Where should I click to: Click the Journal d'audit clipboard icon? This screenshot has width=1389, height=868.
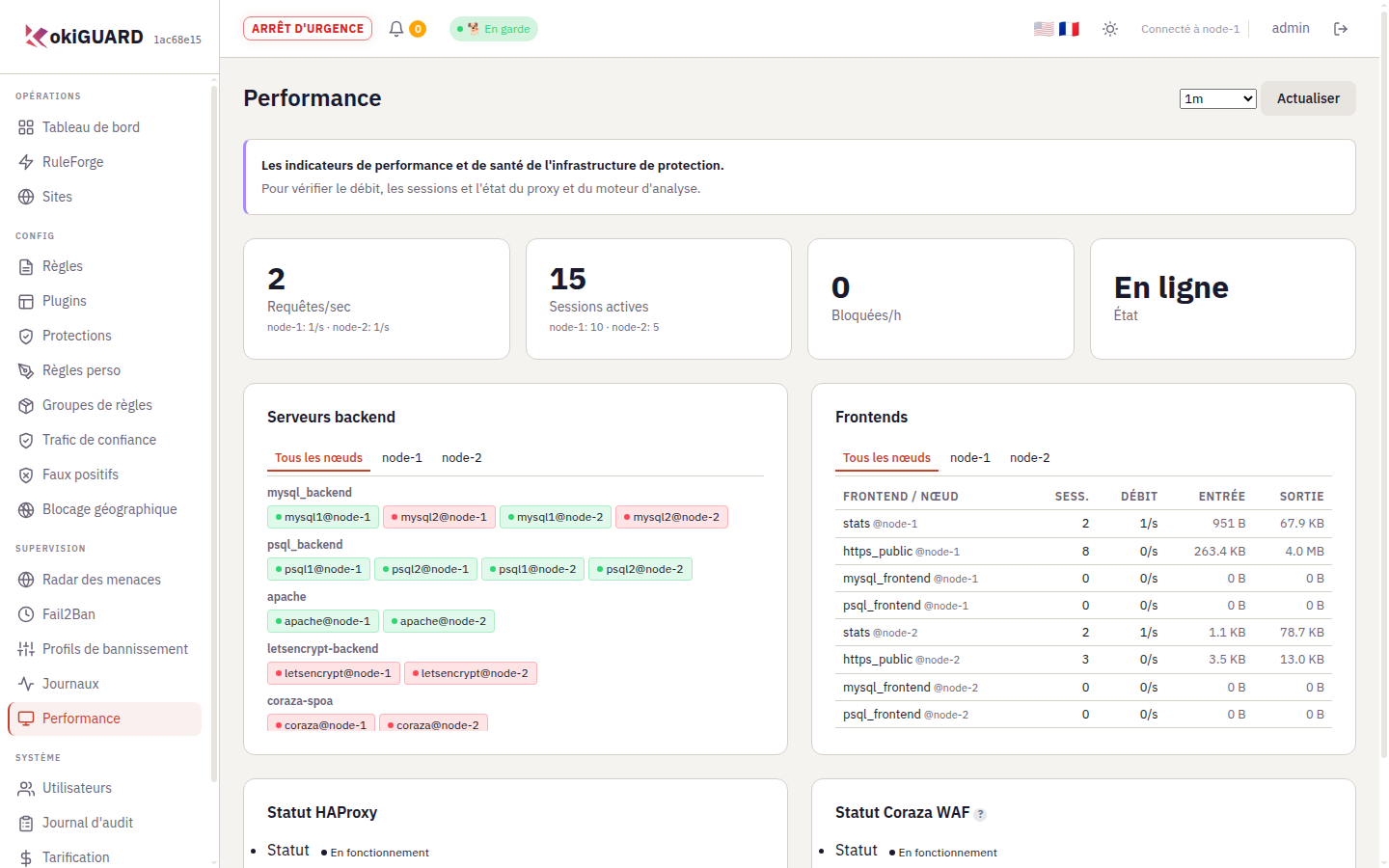[26, 823]
